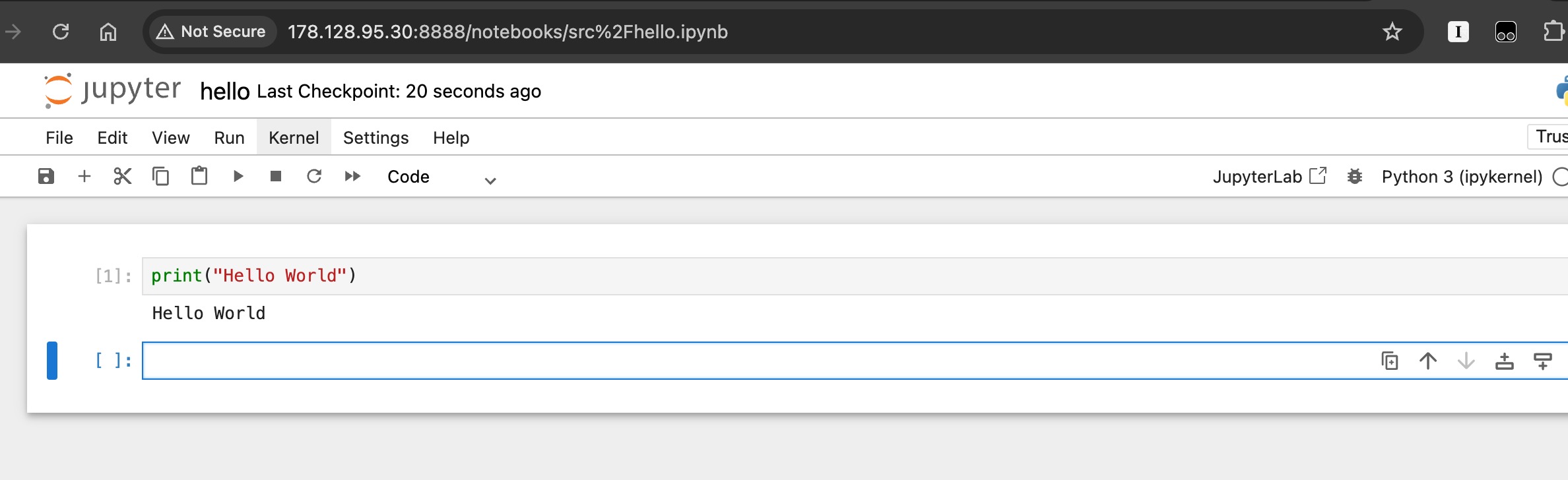Interrupt the kernel with stop icon
The width and height of the screenshot is (1568, 480).
(x=276, y=176)
